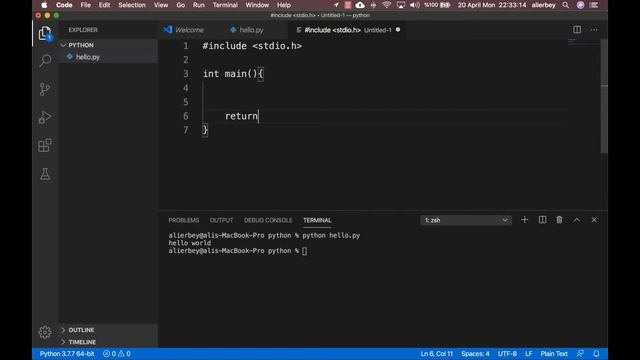The height and width of the screenshot is (360, 640).
Task: Open the cloud upload menu bar icon
Action: 360,5
